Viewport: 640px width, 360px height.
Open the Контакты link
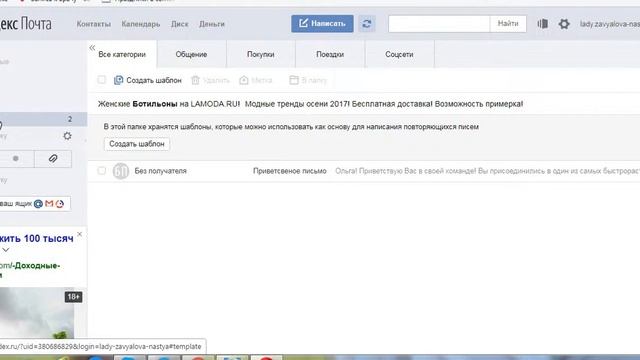[x=94, y=24]
